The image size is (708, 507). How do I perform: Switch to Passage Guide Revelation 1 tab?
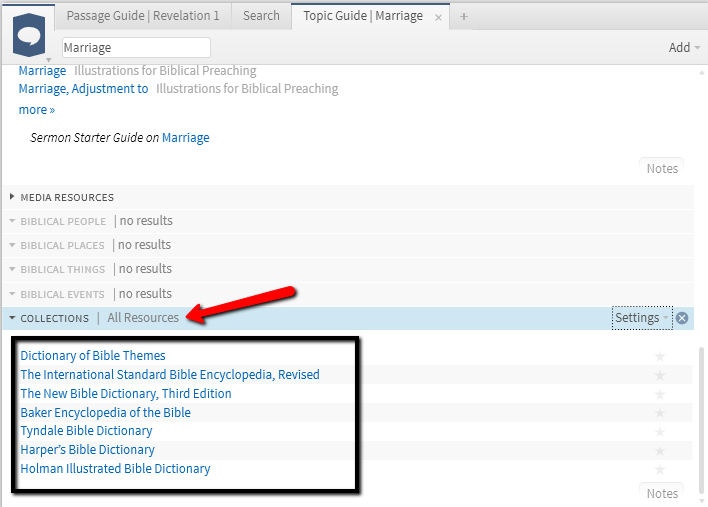(x=143, y=16)
